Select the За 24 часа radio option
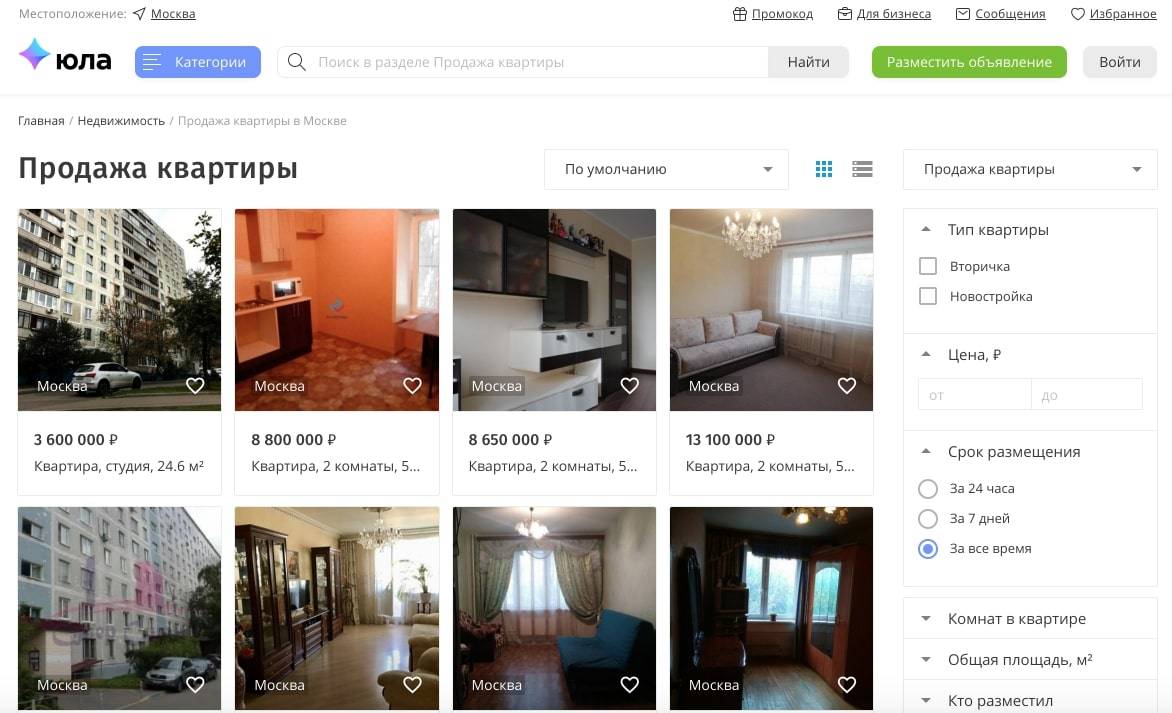 tap(928, 489)
